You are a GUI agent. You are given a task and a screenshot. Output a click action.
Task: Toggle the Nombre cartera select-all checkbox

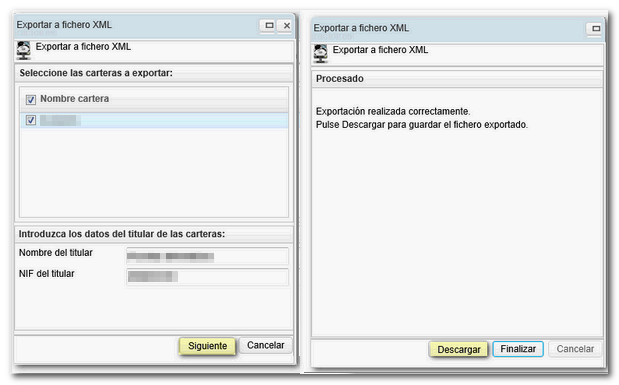[31, 100]
